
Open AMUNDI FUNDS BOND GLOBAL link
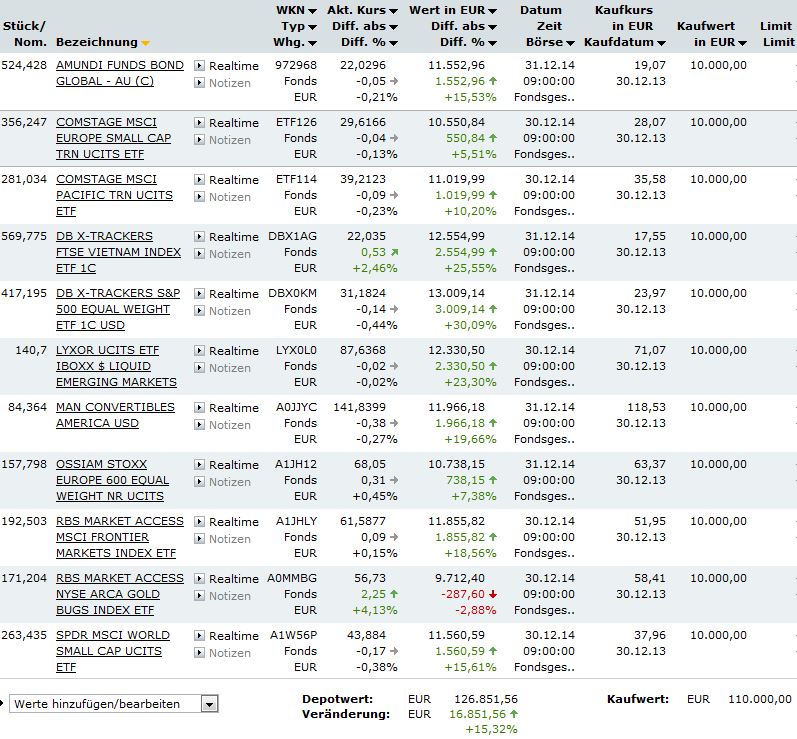(x=119, y=73)
